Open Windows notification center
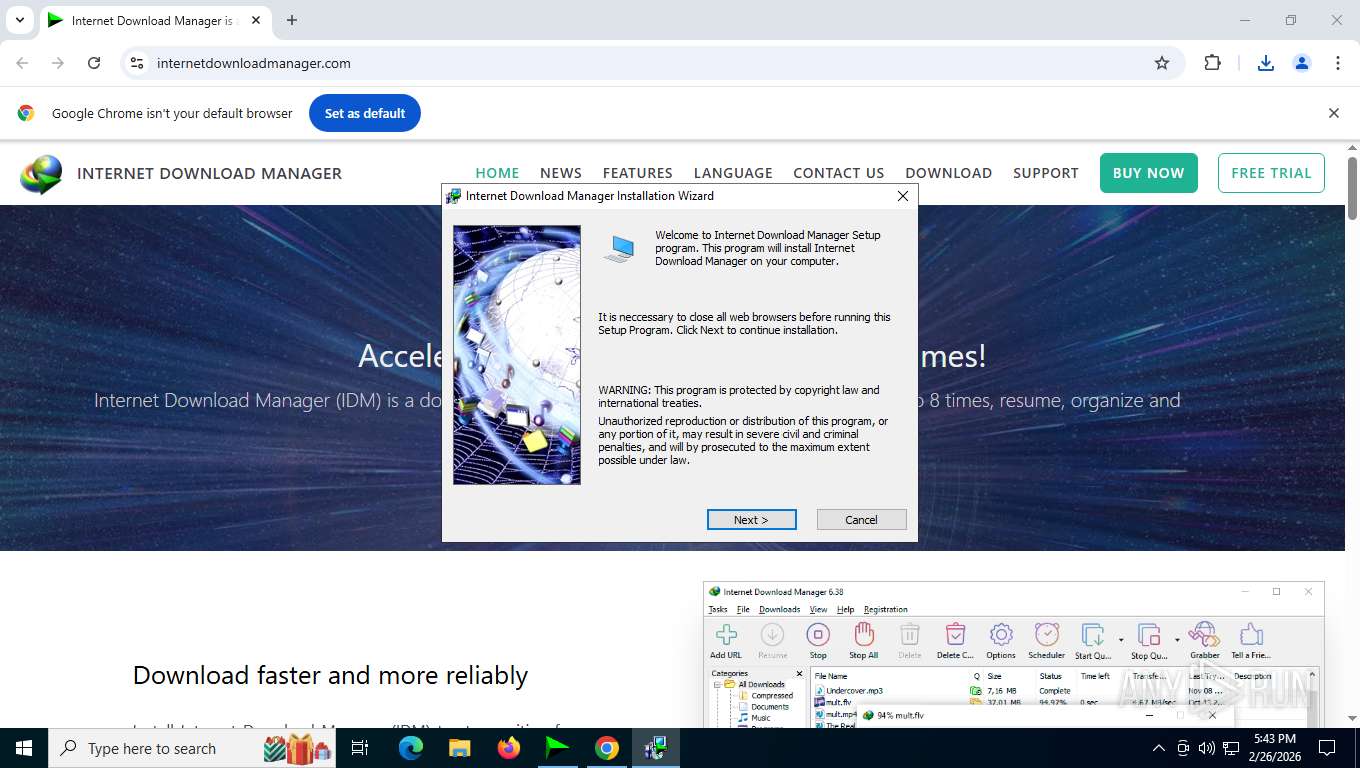 [1327, 748]
